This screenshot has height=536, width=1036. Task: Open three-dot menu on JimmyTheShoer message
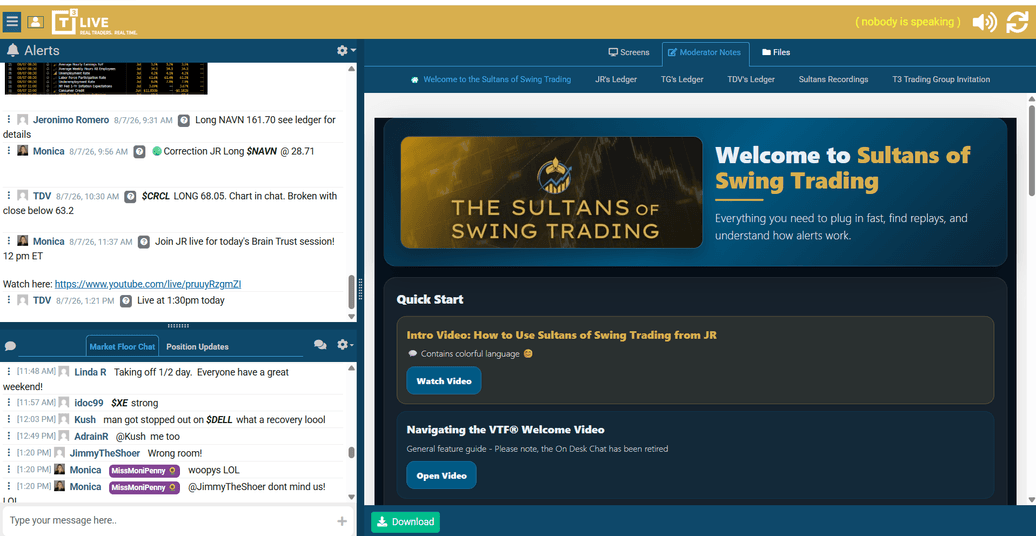tap(9, 453)
